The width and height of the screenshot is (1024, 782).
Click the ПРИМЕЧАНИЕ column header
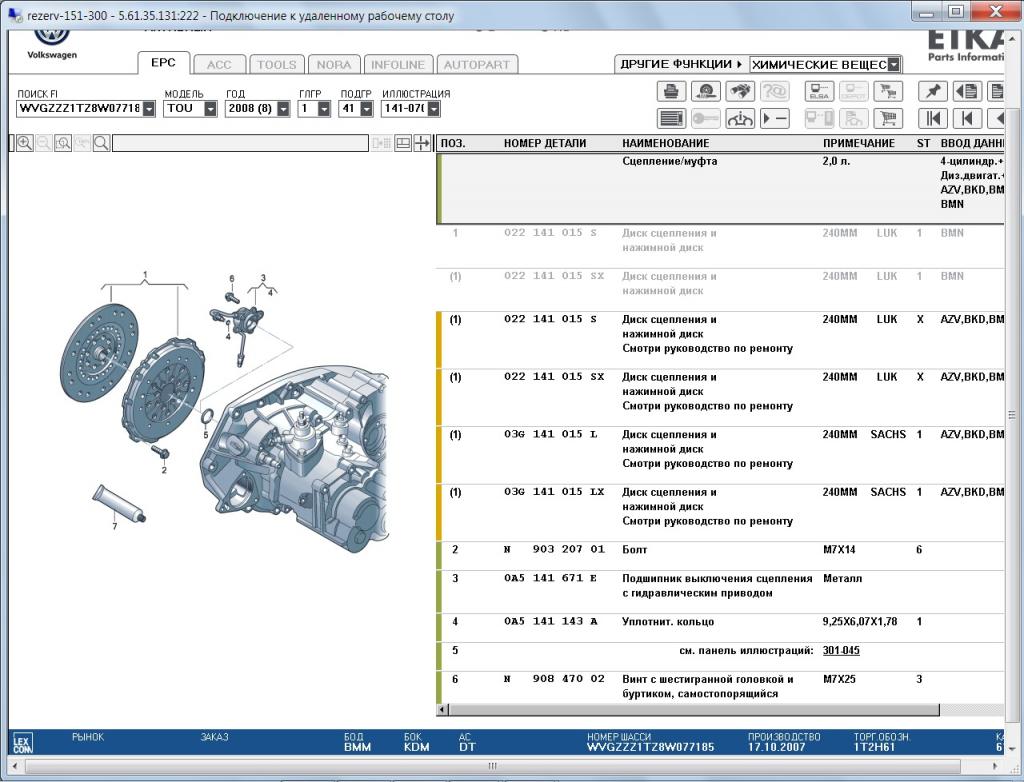click(858, 143)
